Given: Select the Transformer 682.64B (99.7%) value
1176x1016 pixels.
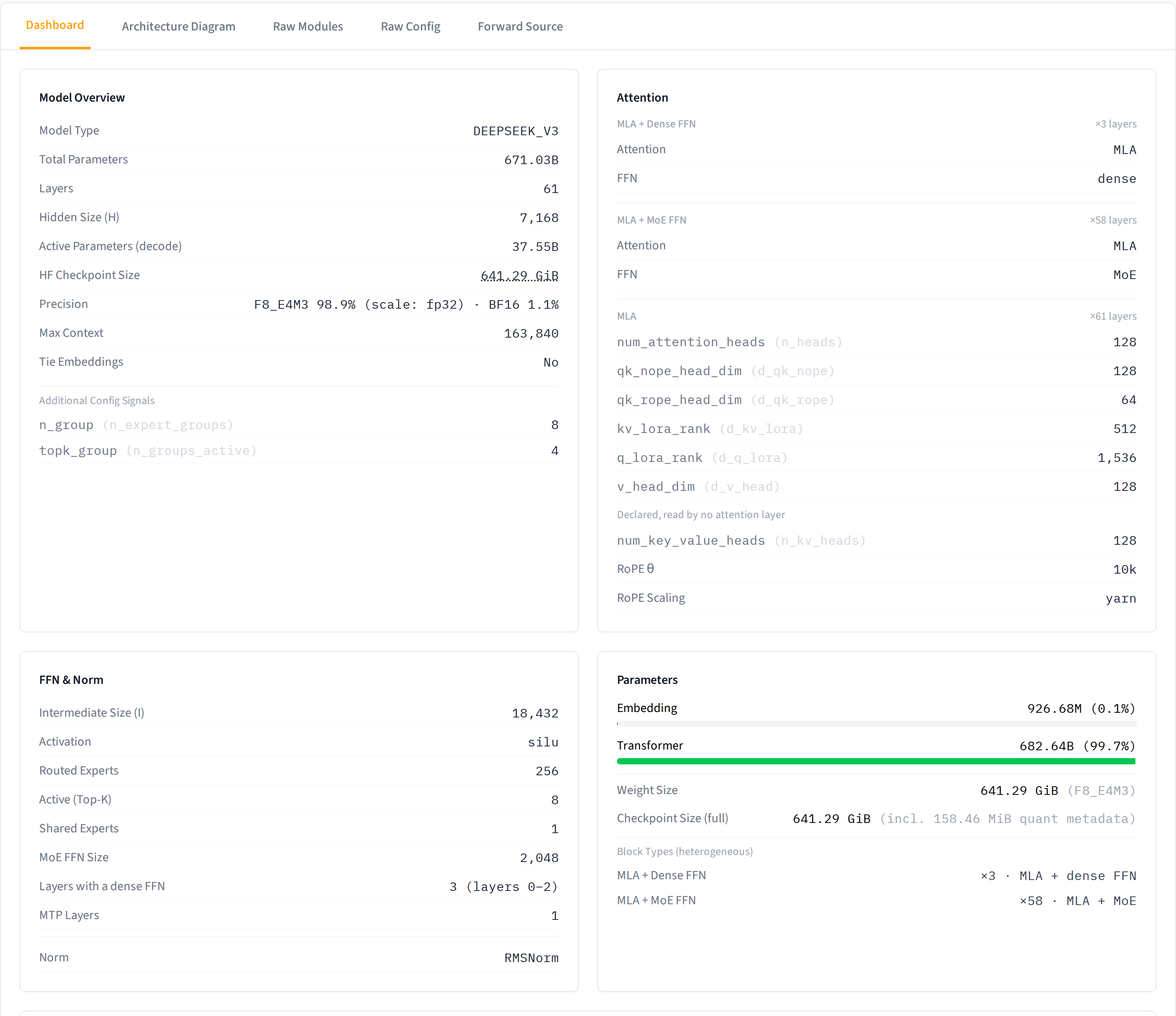Looking at the screenshot, I should coord(1077,746).
